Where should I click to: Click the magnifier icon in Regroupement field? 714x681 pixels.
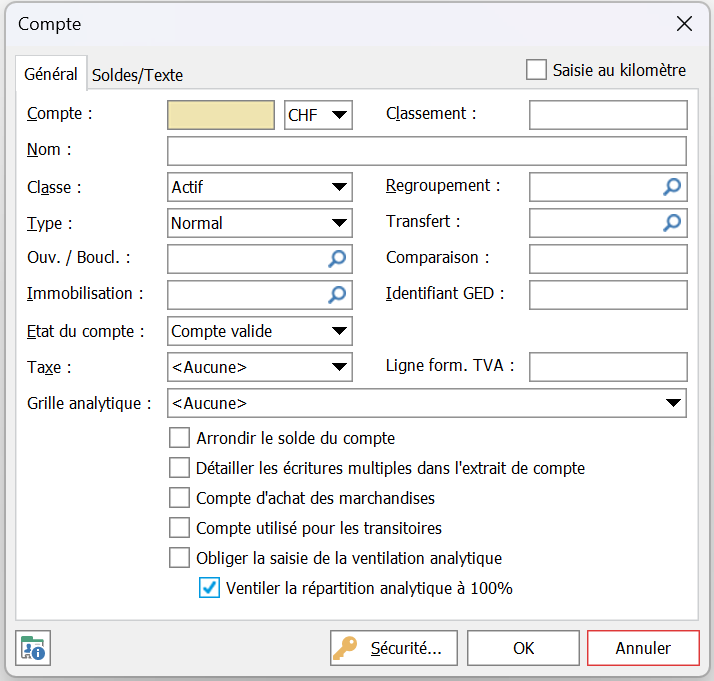click(673, 187)
